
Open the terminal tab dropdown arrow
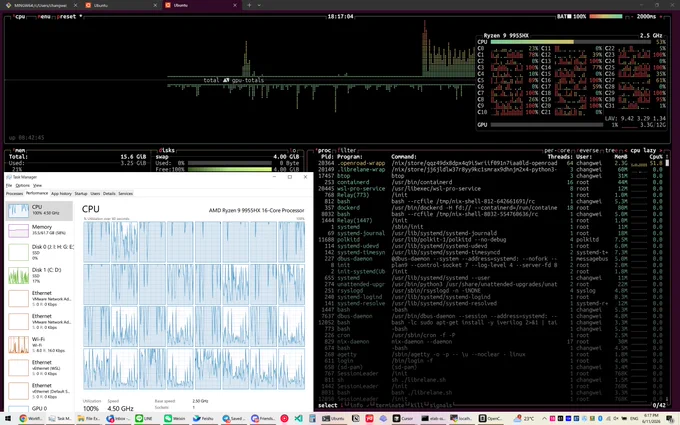click(x=259, y=5)
